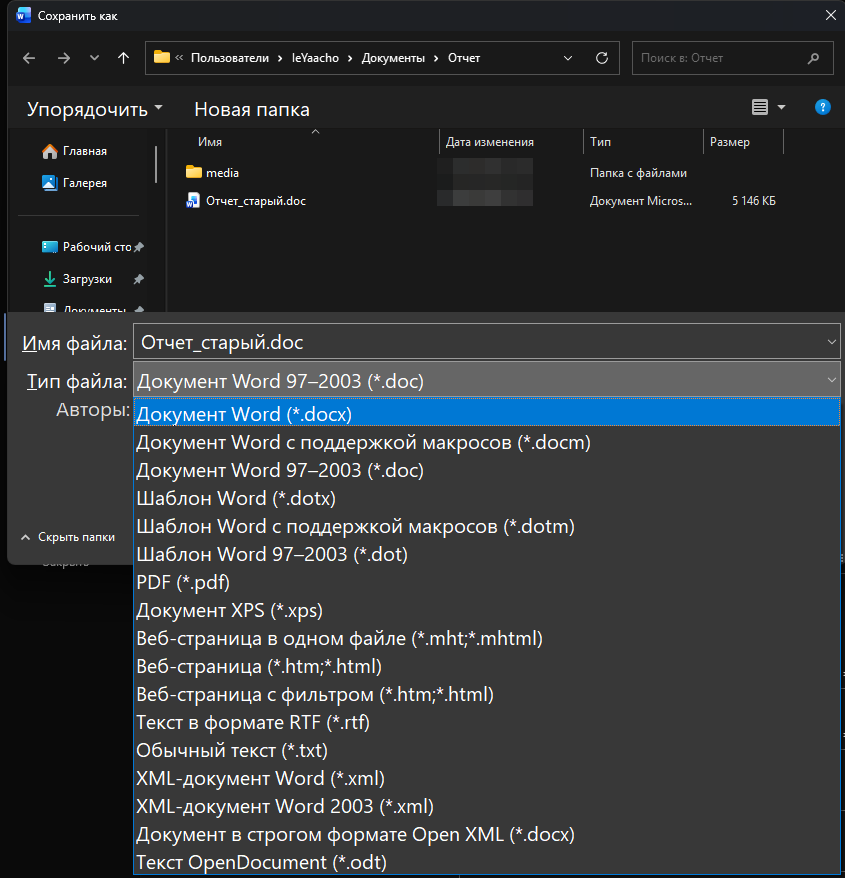The width and height of the screenshot is (845, 878).
Task: Choose Документ Word 97–2003 (*.doc) in list
Action: pyautogui.click(x=487, y=470)
